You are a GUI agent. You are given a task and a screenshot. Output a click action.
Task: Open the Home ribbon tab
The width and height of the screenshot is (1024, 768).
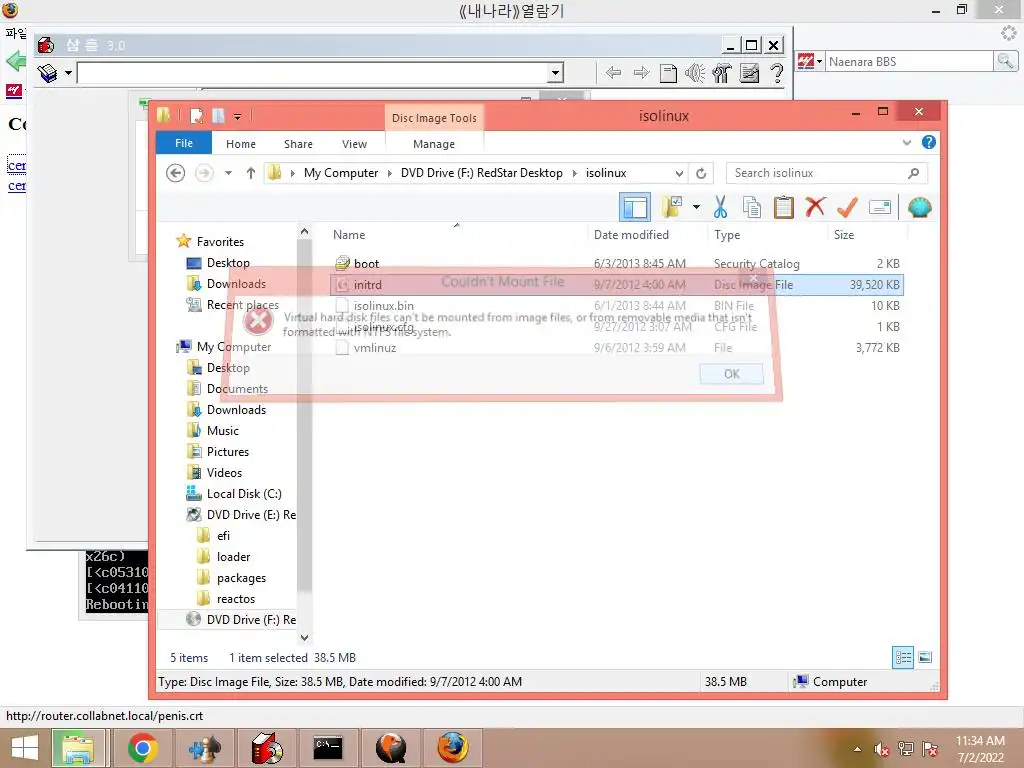(x=241, y=144)
